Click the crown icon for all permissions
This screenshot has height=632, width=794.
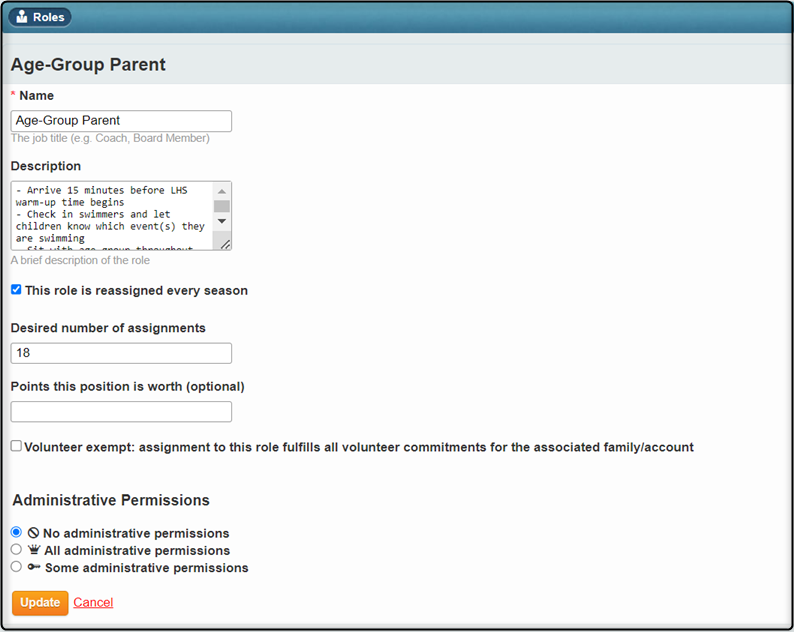click(x=34, y=549)
